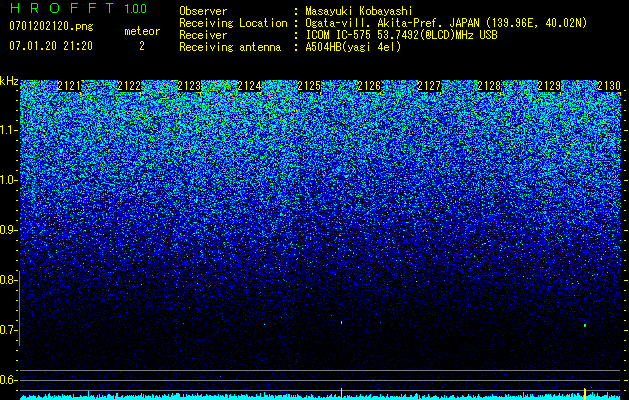The image size is (629, 400).
Task: Click the 0.9 frequency axis label
Action: coord(7,230)
